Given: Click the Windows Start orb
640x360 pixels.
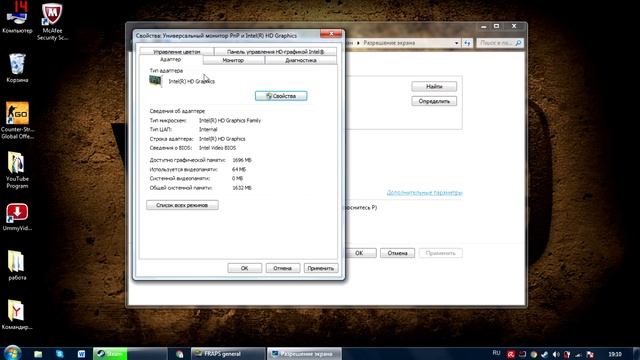Looking at the screenshot, I should pyautogui.click(x=12, y=353).
